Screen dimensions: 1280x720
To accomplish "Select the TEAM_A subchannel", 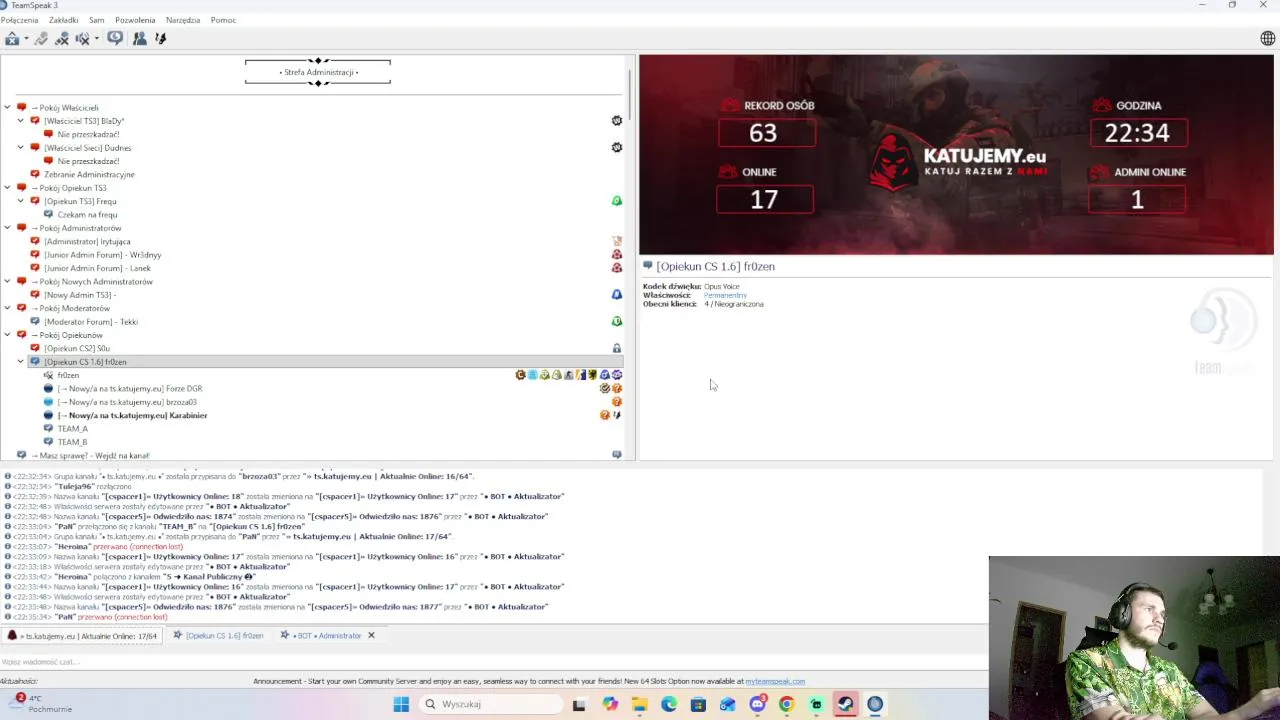I will [72, 429].
